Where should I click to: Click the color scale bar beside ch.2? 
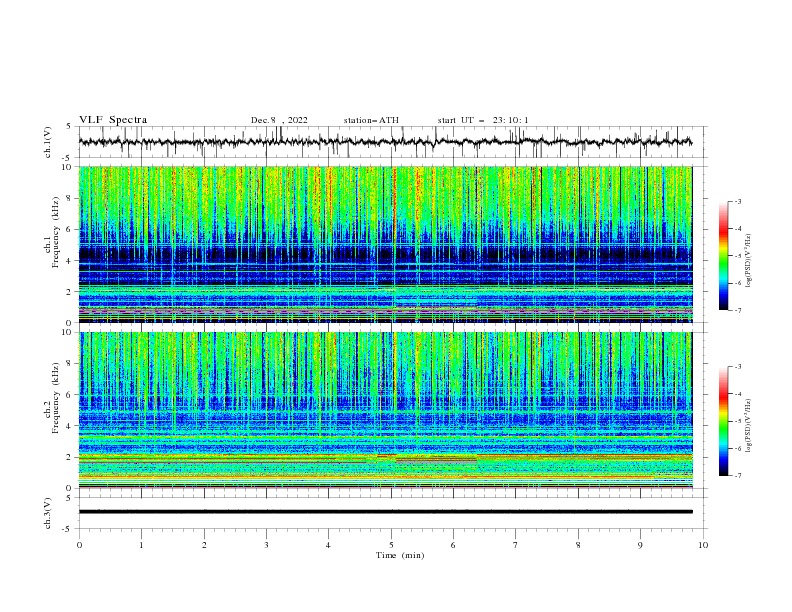click(723, 421)
